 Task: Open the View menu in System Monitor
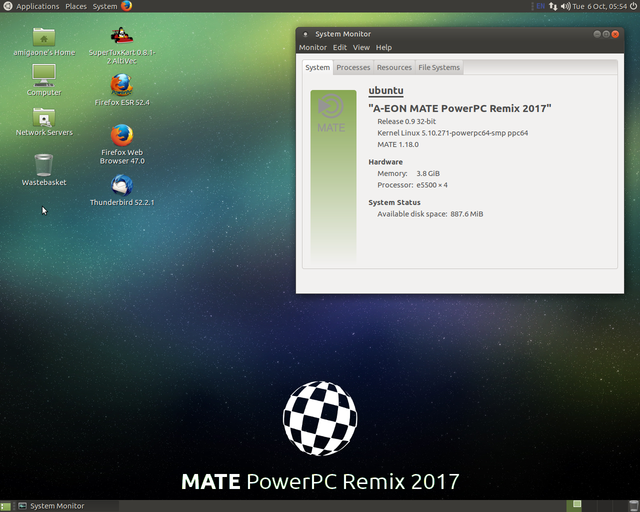tap(361, 47)
